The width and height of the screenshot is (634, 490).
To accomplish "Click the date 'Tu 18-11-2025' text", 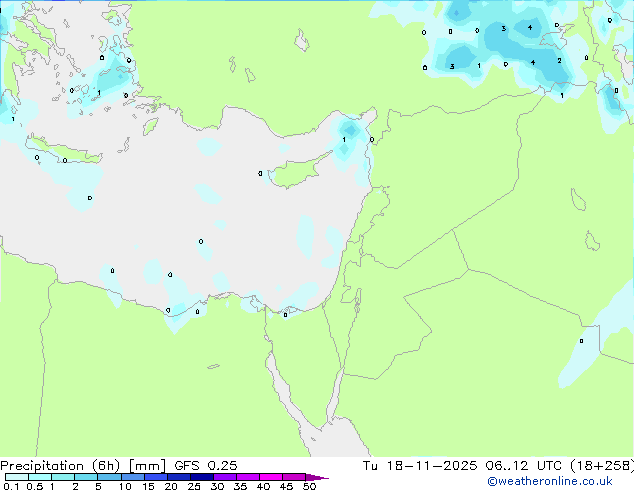I will click(x=420, y=466).
